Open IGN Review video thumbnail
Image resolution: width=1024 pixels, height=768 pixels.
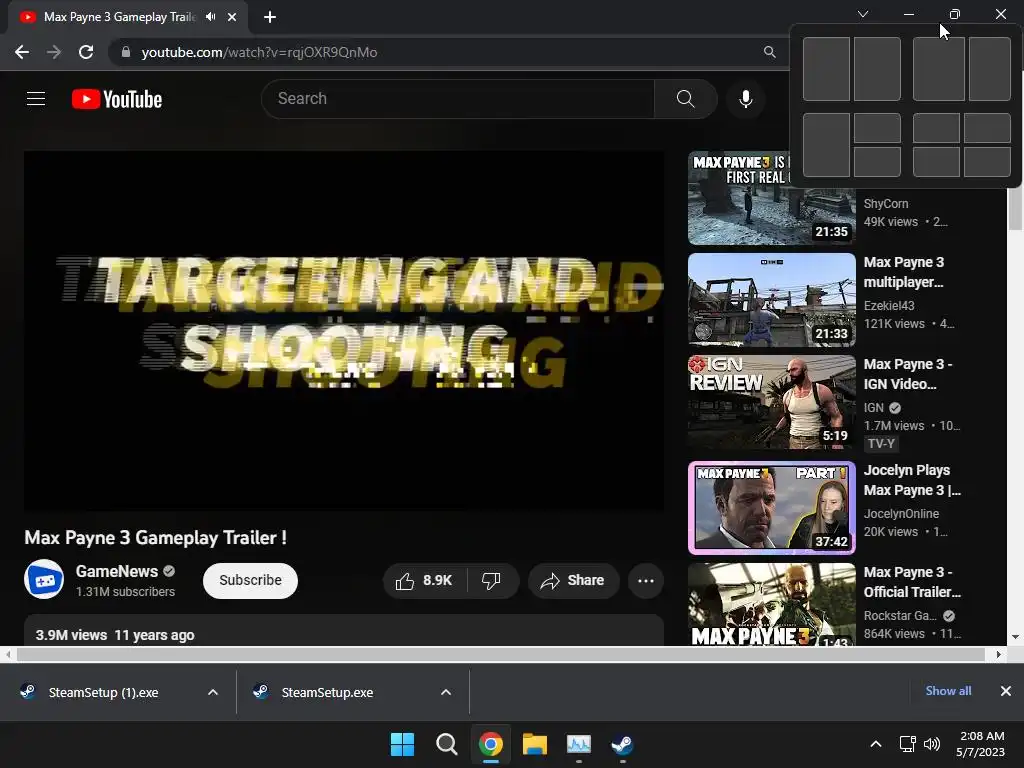click(771, 402)
